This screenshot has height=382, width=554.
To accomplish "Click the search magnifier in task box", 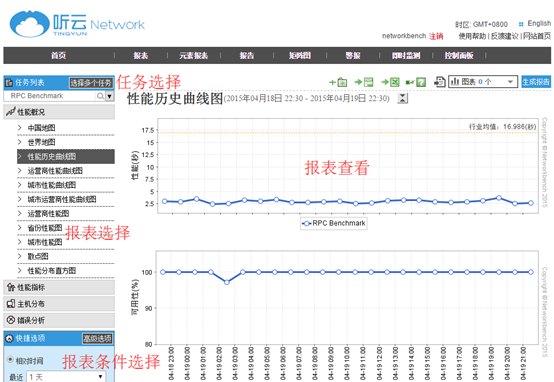I will pos(100,96).
